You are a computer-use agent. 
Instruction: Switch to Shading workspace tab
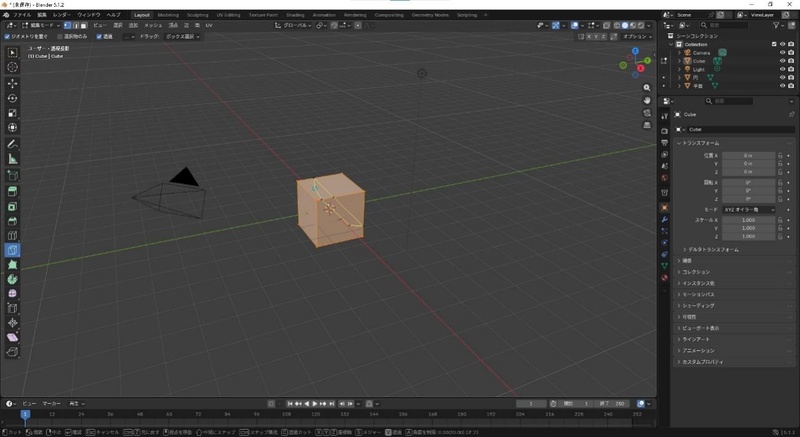[295, 15]
